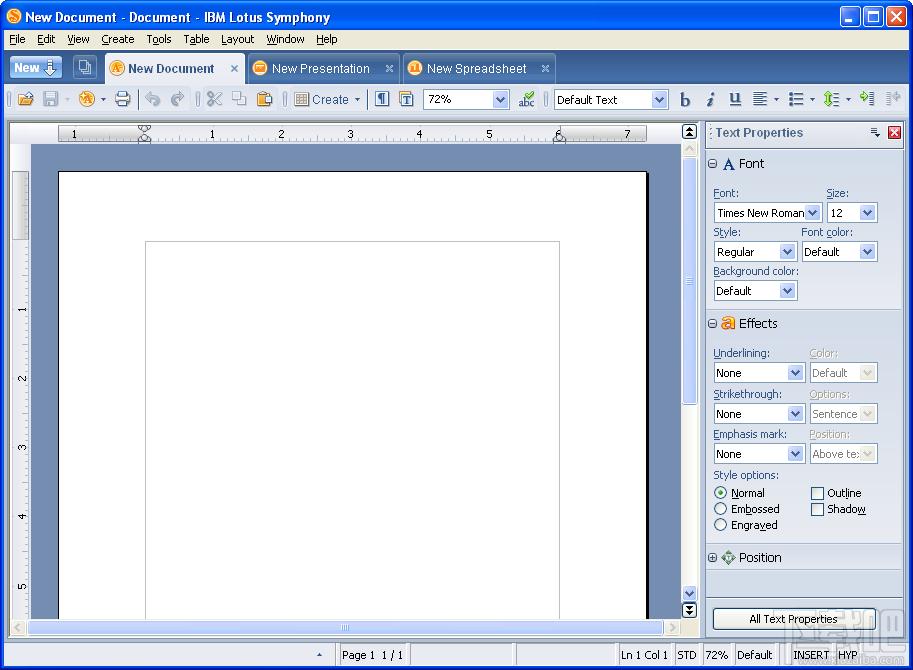Undo the last action

pyautogui.click(x=153, y=99)
